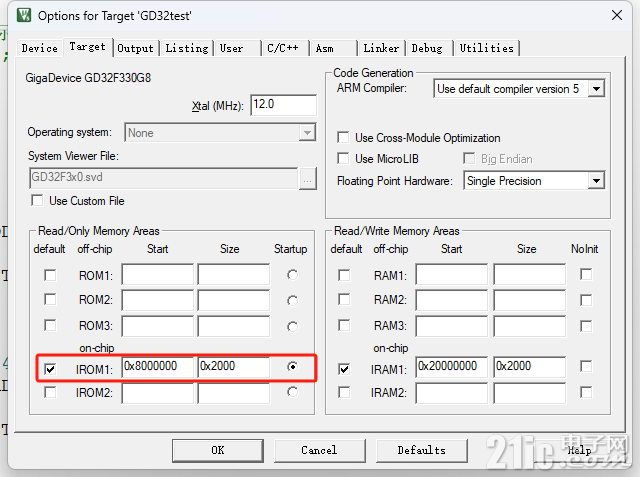Click the IROM1 Start field 0x8000000
Viewport: 640px width, 477px height.
(157, 367)
